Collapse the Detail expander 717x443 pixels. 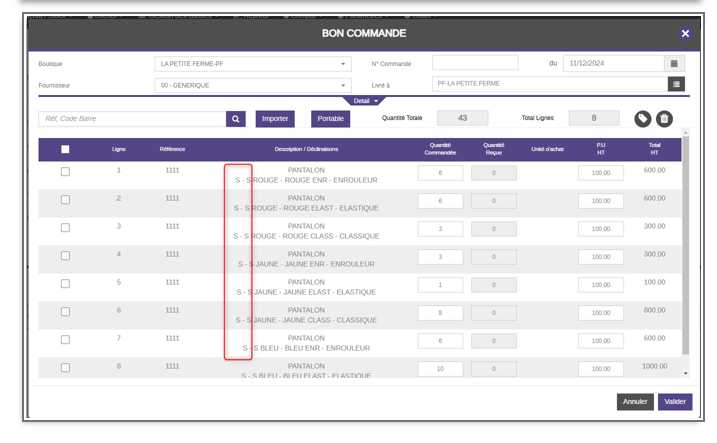click(364, 101)
